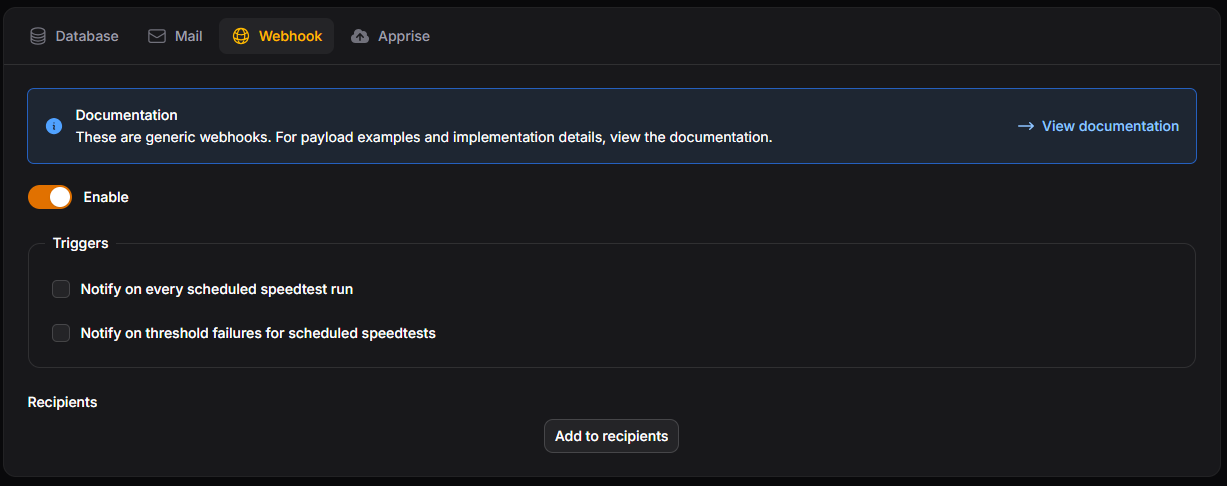Image resolution: width=1227 pixels, height=486 pixels.
Task: Switch to the Database tab label
Action: click(x=87, y=36)
